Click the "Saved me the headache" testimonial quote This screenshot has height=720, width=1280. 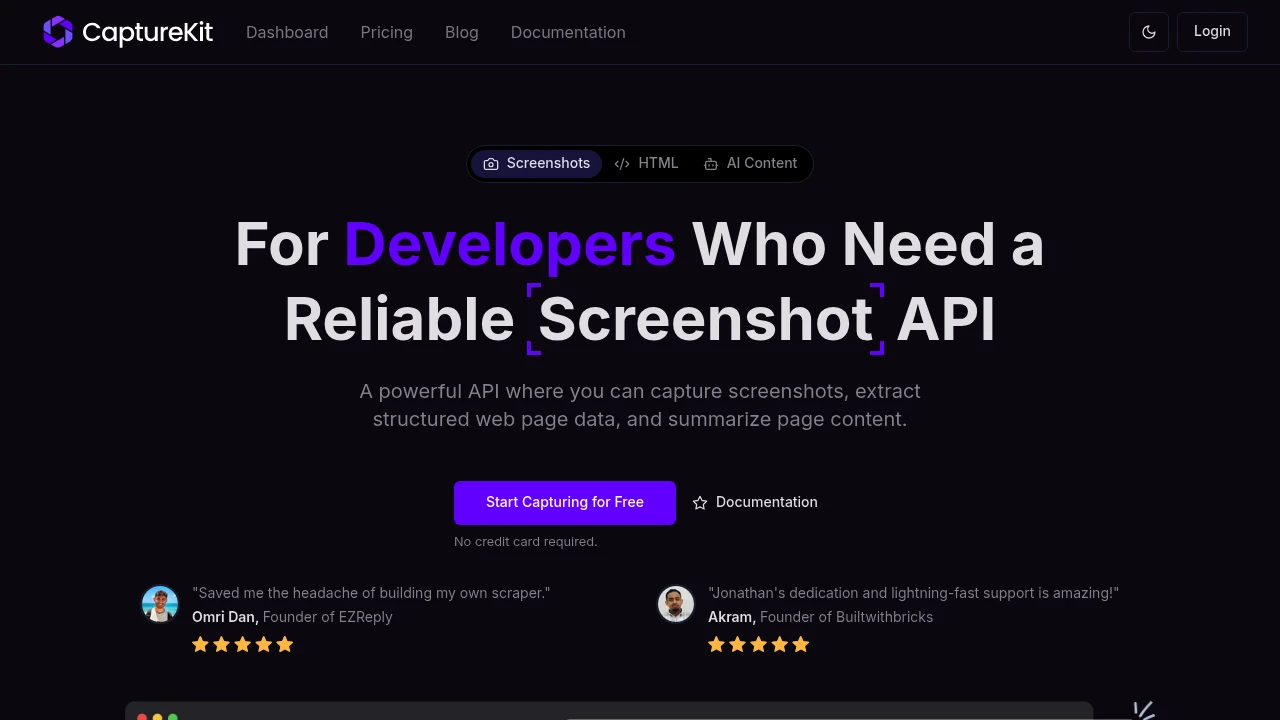pyautogui.click(x=371, y=593)
